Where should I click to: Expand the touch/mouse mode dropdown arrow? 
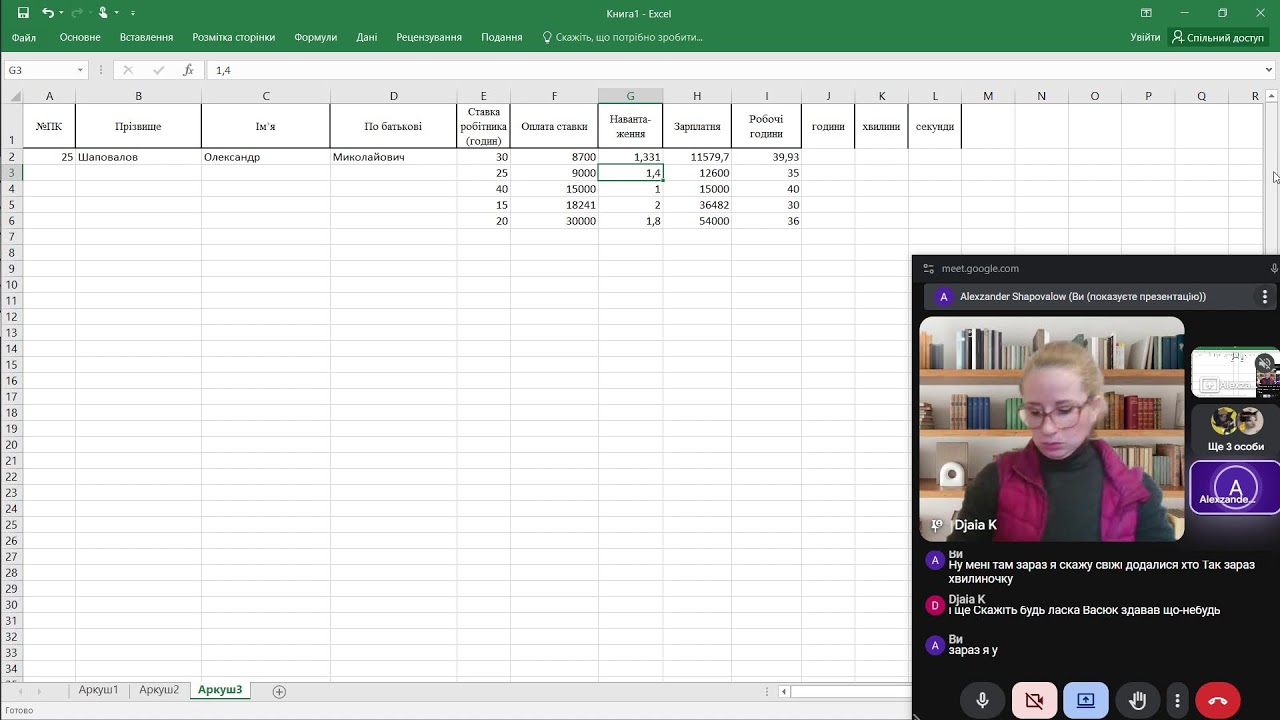coord(117,13)
